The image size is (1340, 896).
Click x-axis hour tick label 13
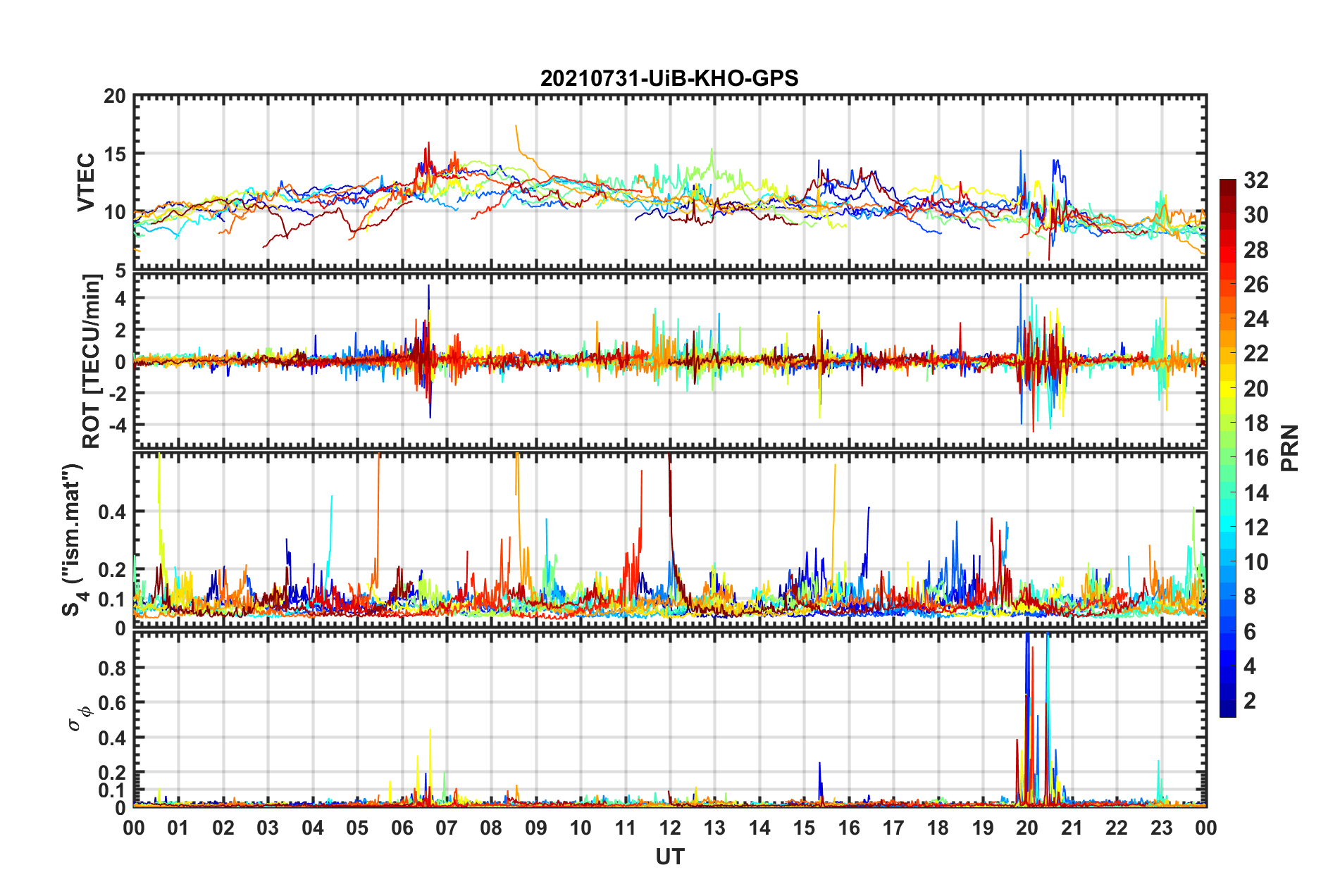[714, 828]
